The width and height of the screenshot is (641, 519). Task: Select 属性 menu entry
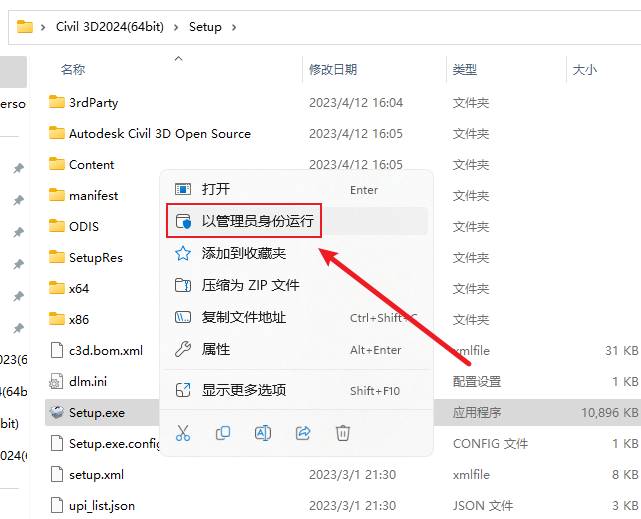[297, 349]
